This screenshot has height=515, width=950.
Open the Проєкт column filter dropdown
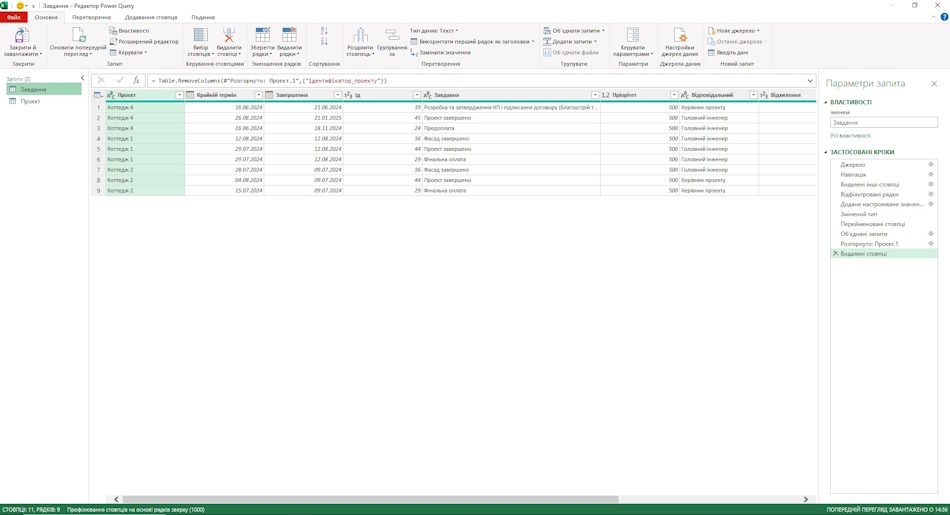click(x=179, y=95)
